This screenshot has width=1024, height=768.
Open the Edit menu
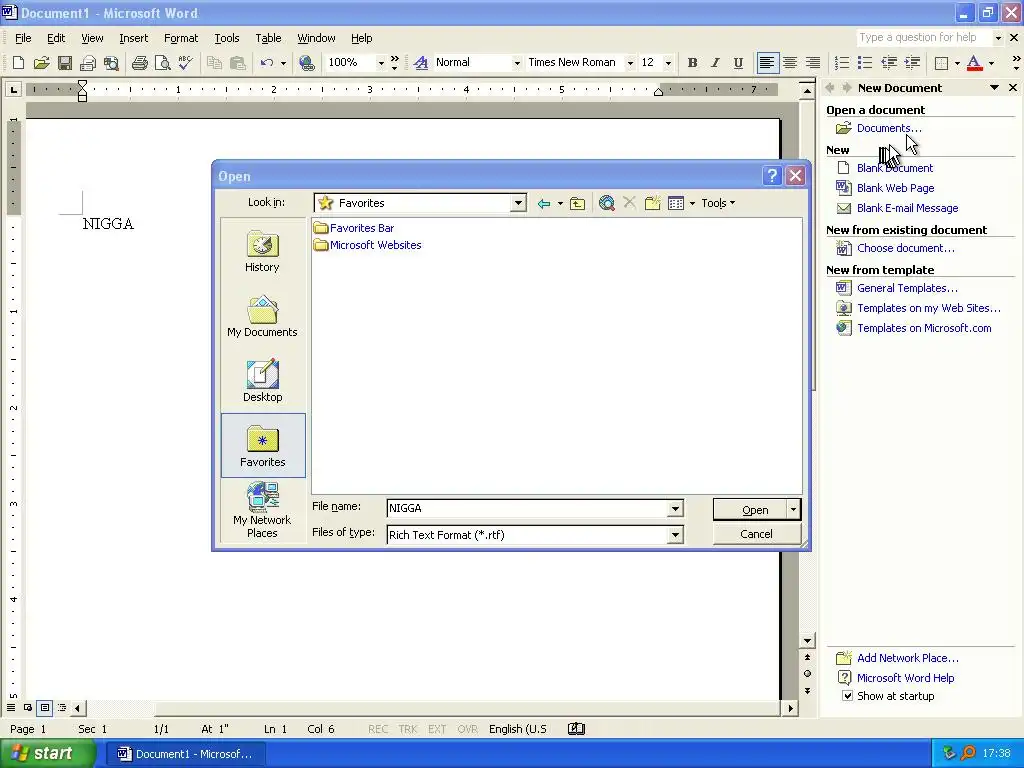point(56,38)
